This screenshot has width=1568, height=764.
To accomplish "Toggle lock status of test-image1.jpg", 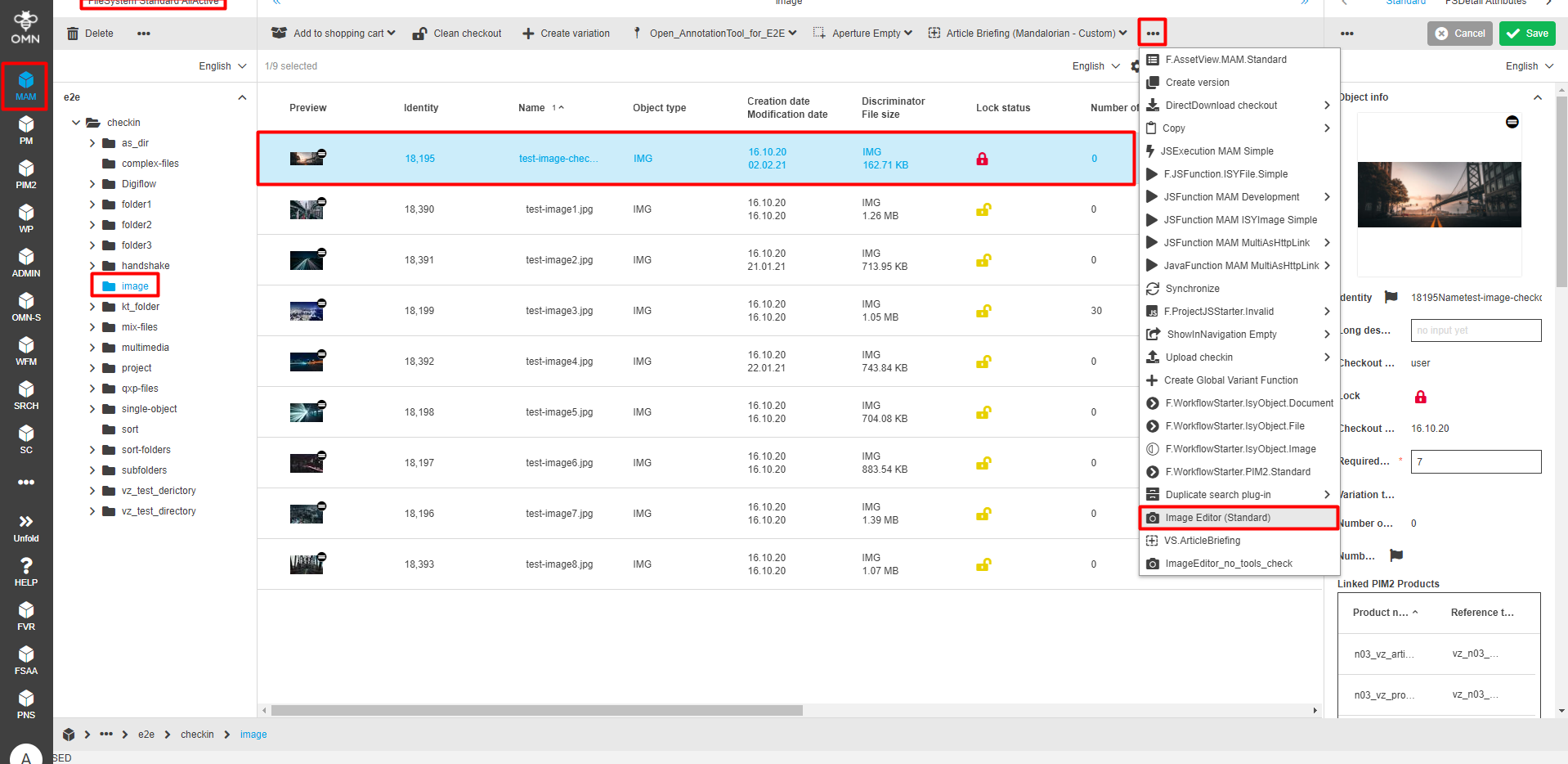I will (x=983, y=209).
